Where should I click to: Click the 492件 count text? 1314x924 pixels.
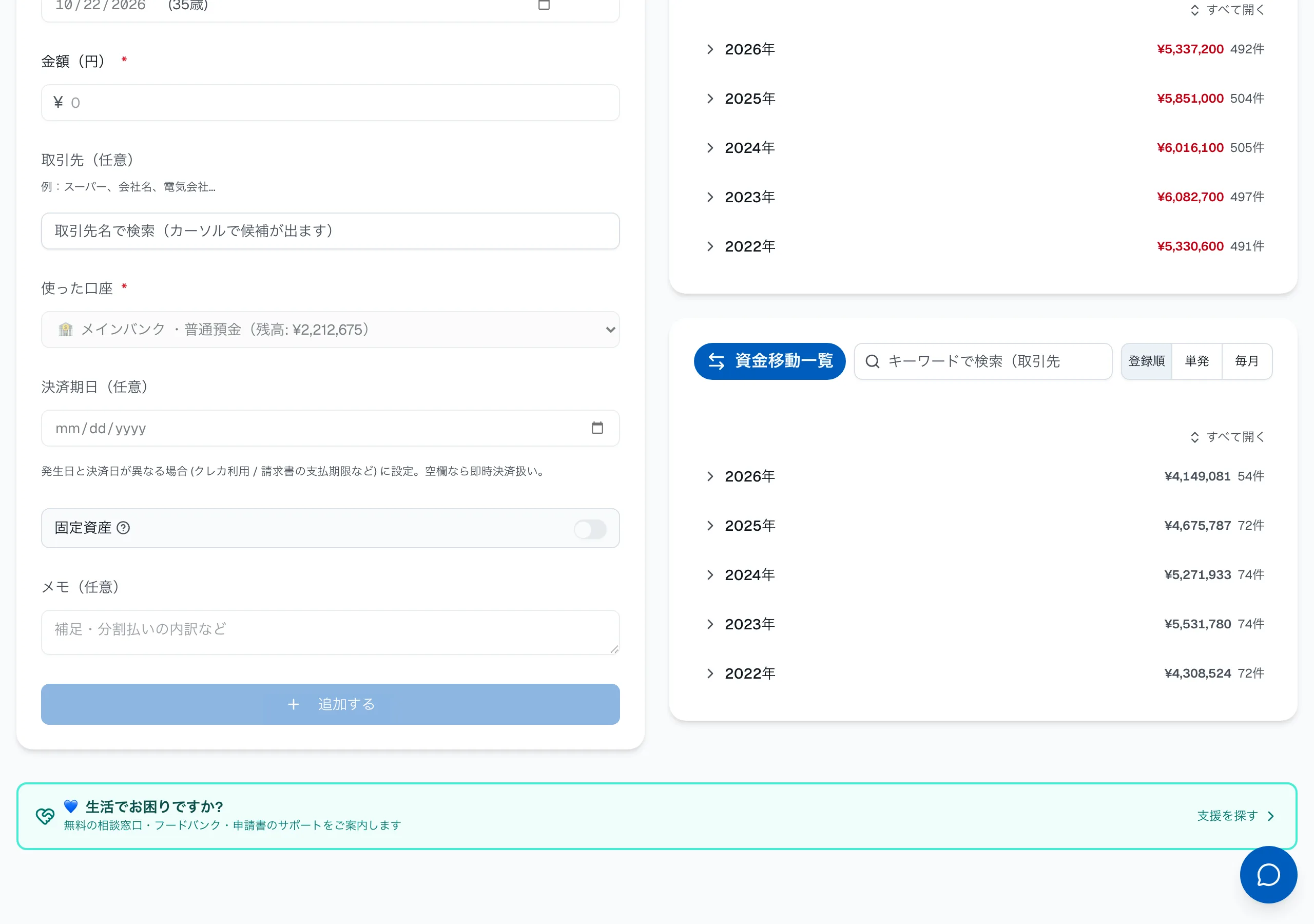point(1247,49)
